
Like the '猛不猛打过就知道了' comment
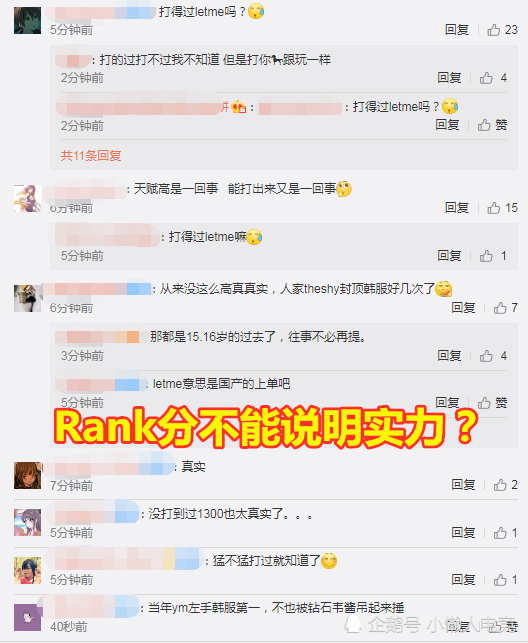click(505, 580)
